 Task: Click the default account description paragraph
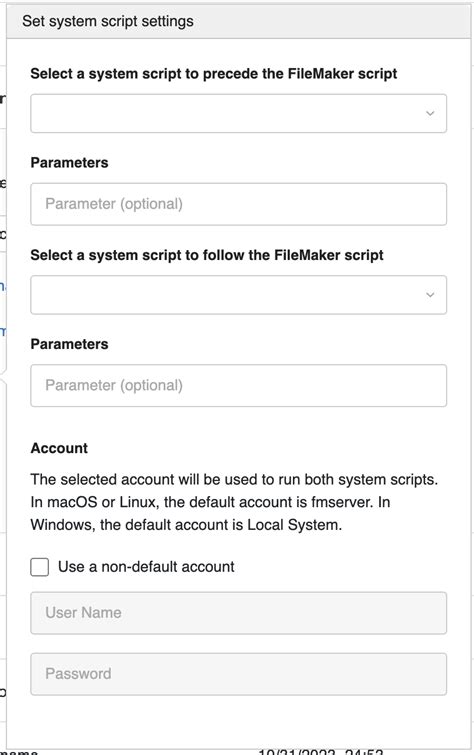click(x=234, y=502)
